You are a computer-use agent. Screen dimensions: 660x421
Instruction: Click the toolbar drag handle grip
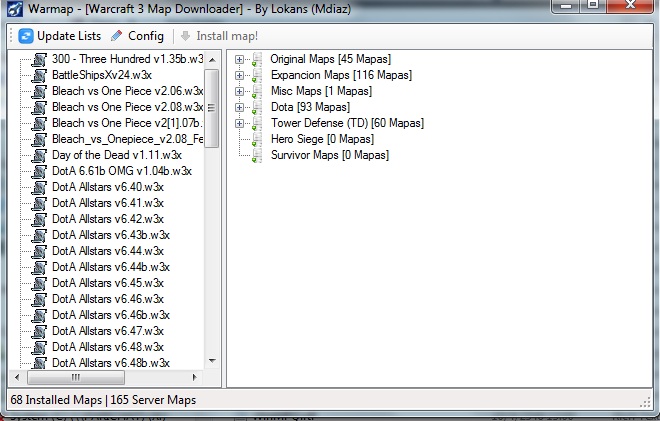[x=12, y=36]
